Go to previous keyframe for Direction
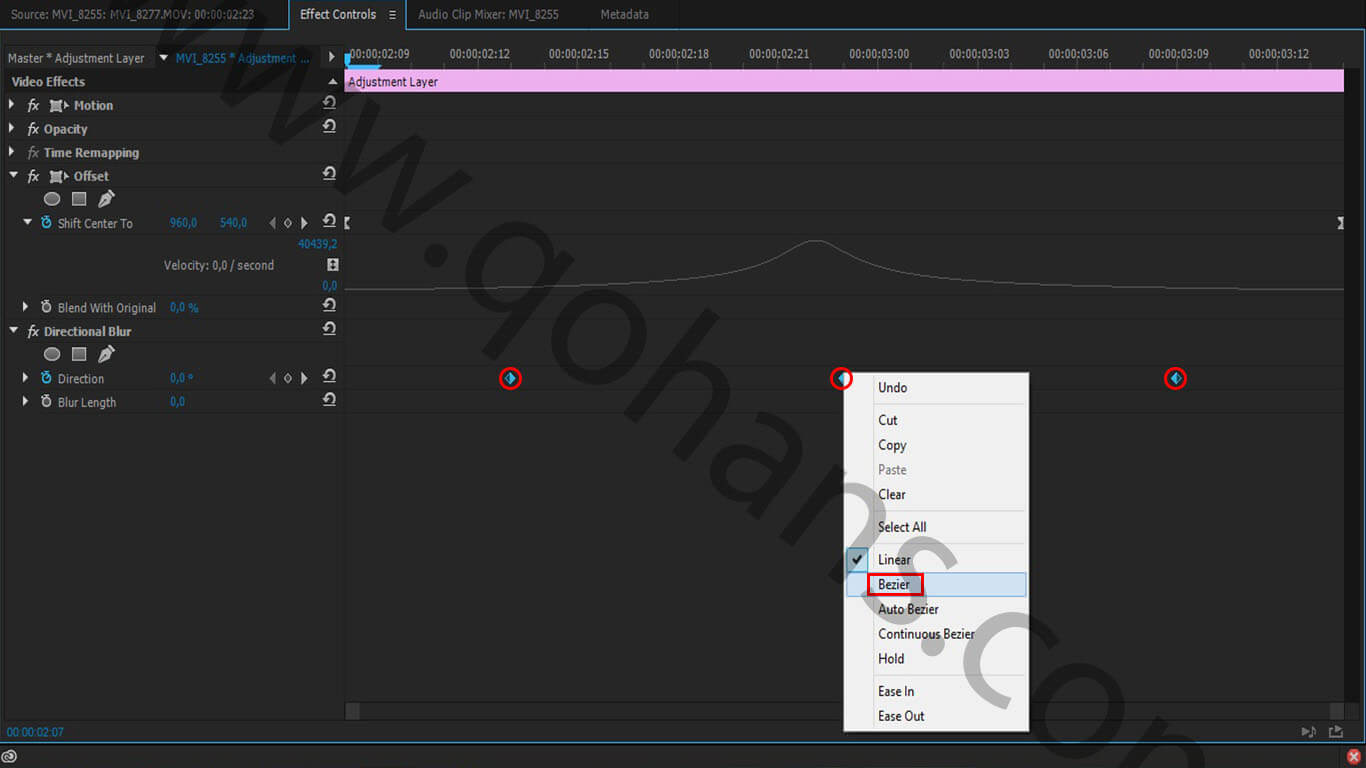Viewport: 1366px width, 768px height. pos(270,378)
